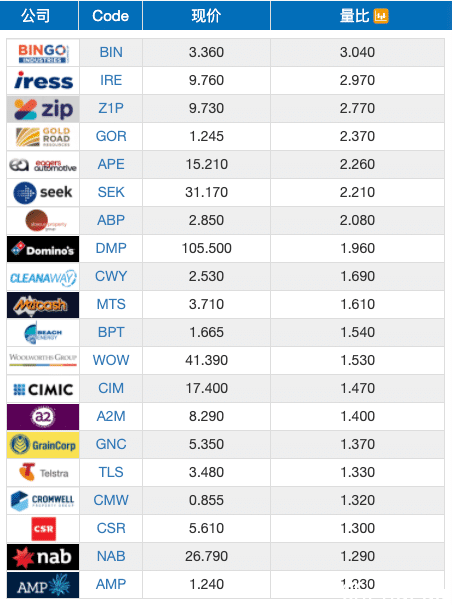The width and height of the screenshot is (452, 605).
Task: Click the Code column header
Action: click(110, 15)
